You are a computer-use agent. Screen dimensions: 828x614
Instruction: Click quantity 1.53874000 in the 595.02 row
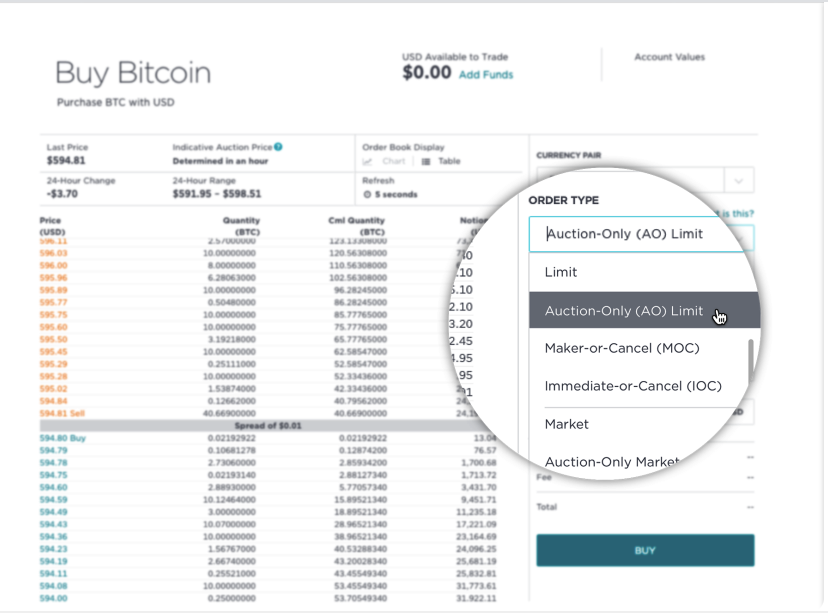tap(232, 389)
